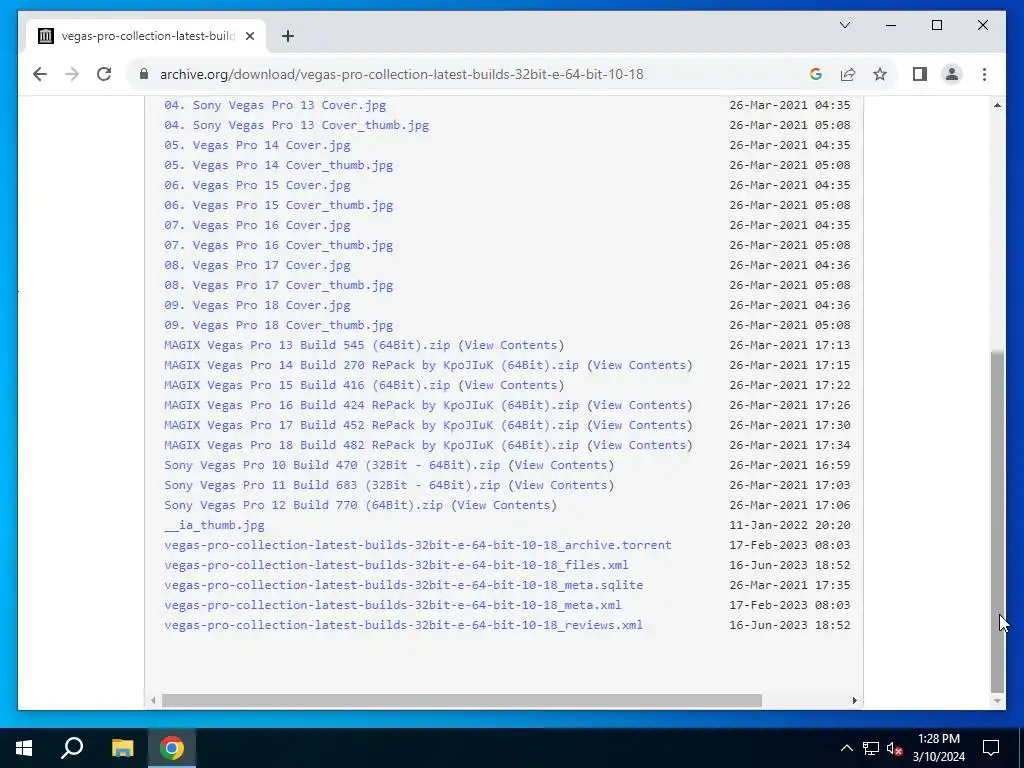This screenshot has width=1024, height=768.
Task: Open 08. Vegas Pro 17 Cover.jpg
Action: [257, 265]
